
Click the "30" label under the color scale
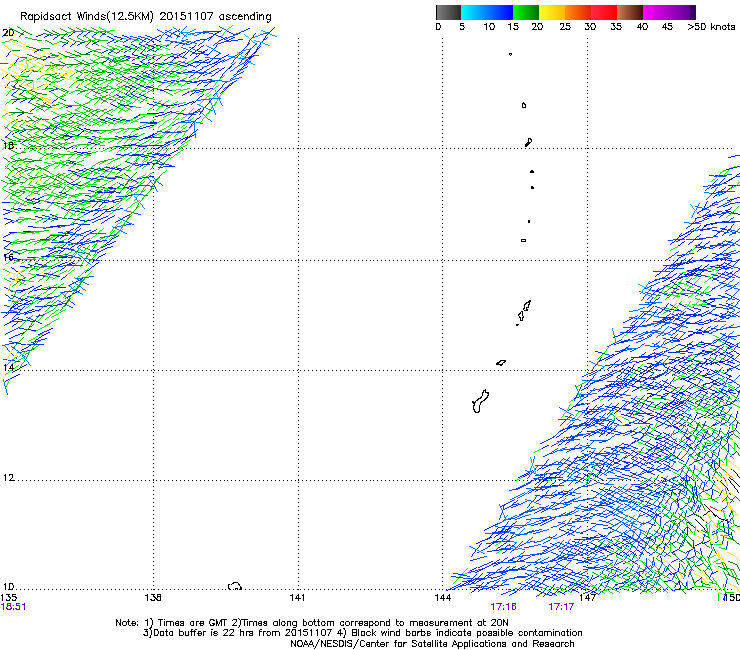590,27
